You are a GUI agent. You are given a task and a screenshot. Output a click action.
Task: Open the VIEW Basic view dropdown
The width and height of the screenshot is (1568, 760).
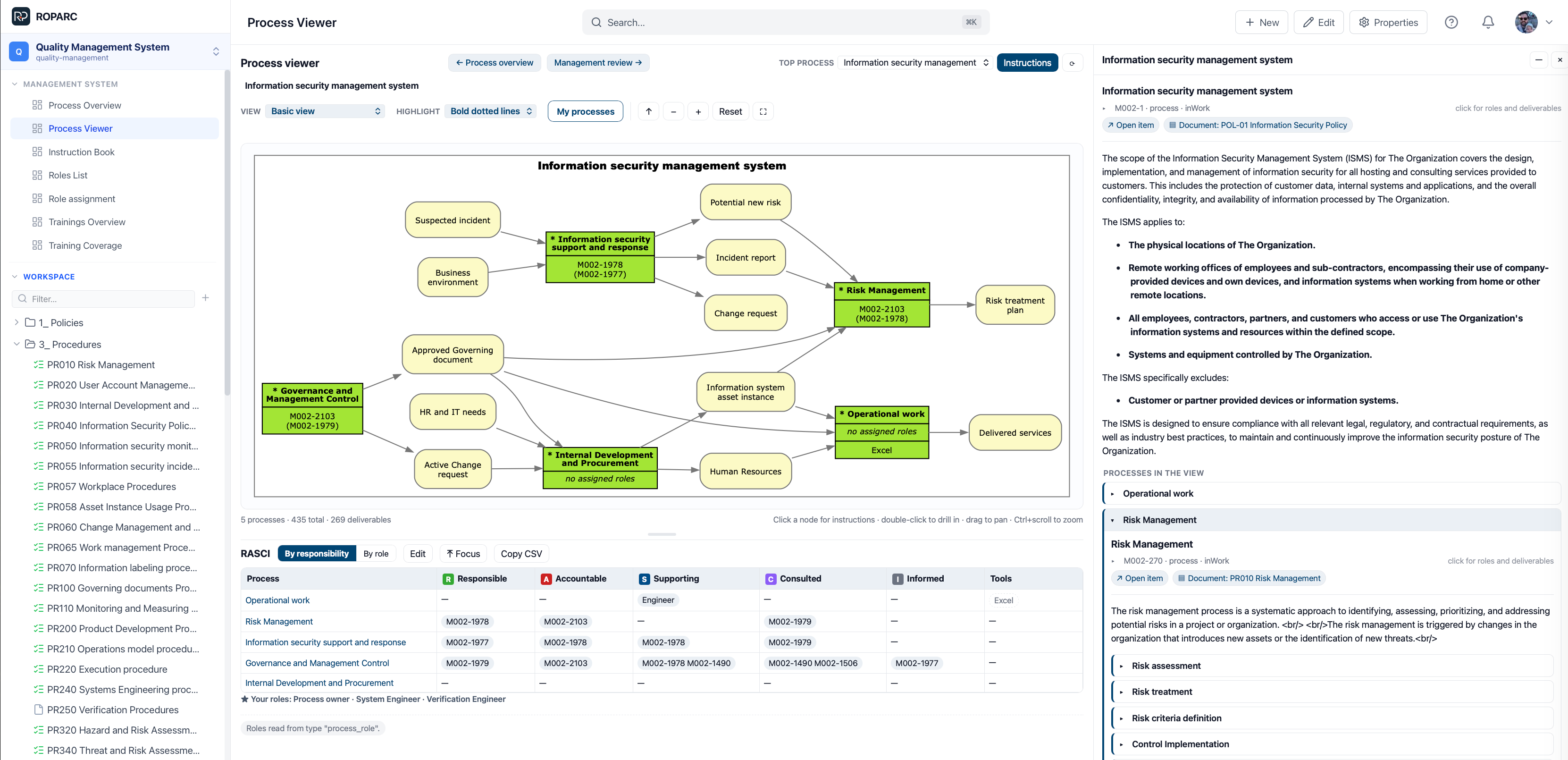(x=325, y=111)
